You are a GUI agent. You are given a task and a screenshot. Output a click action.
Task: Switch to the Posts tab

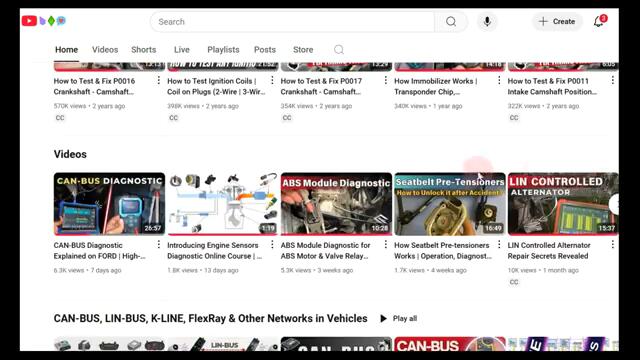tap(265, 50)
